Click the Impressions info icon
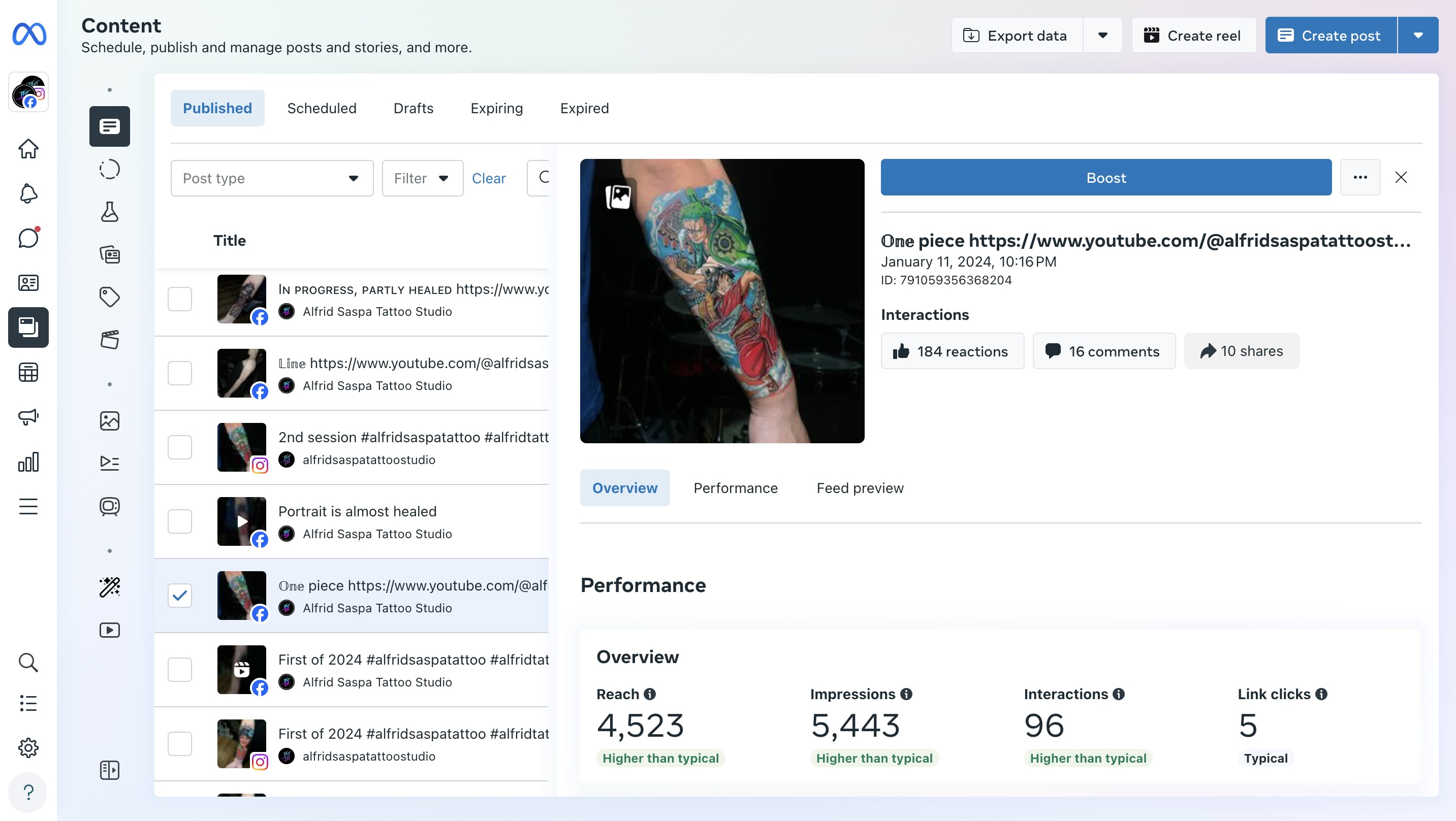The width and height of the screenshot is (1456, 821). [x=906, y=694]
